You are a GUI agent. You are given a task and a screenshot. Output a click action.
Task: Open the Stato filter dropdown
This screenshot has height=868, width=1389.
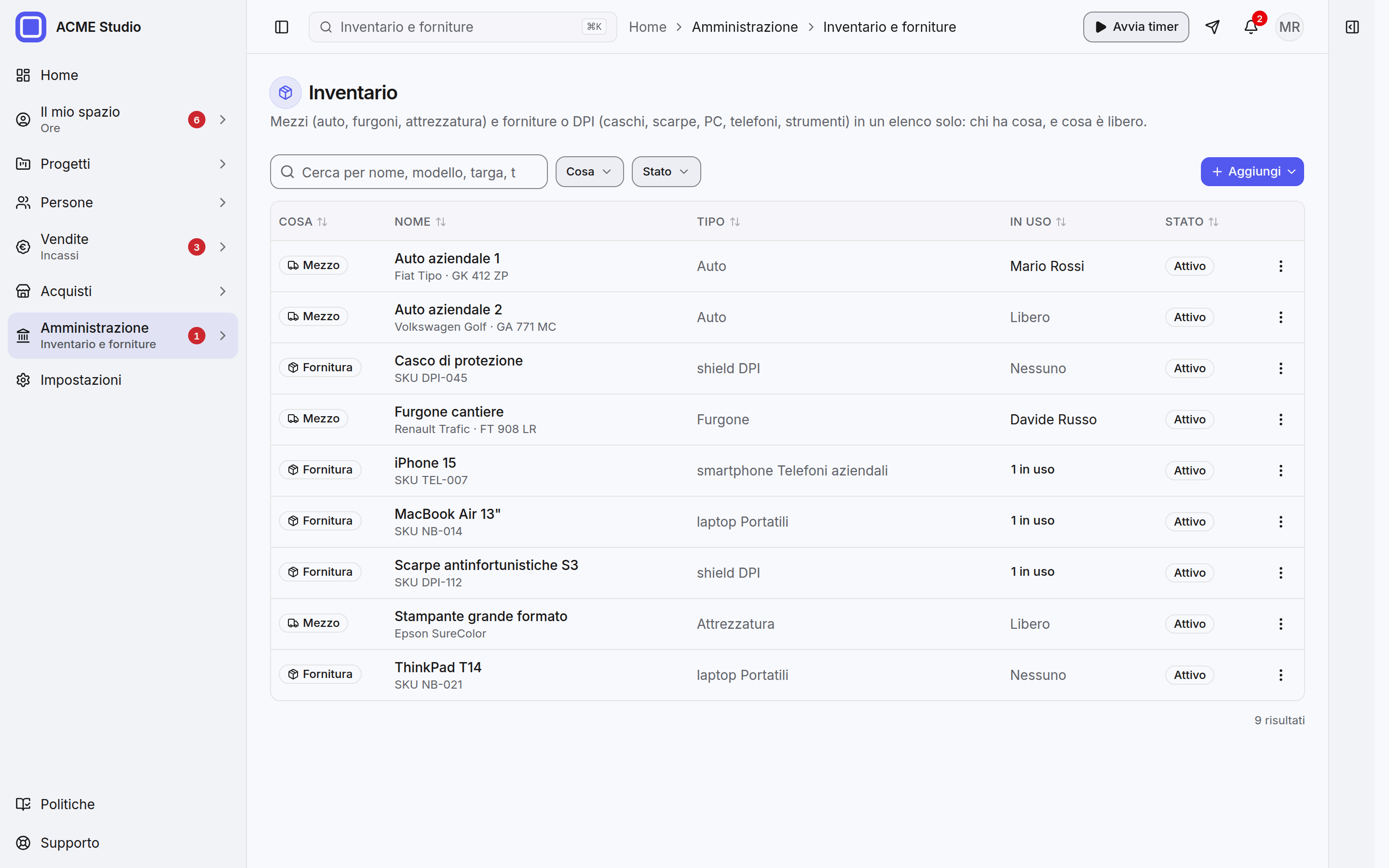(x=666, y=172)
